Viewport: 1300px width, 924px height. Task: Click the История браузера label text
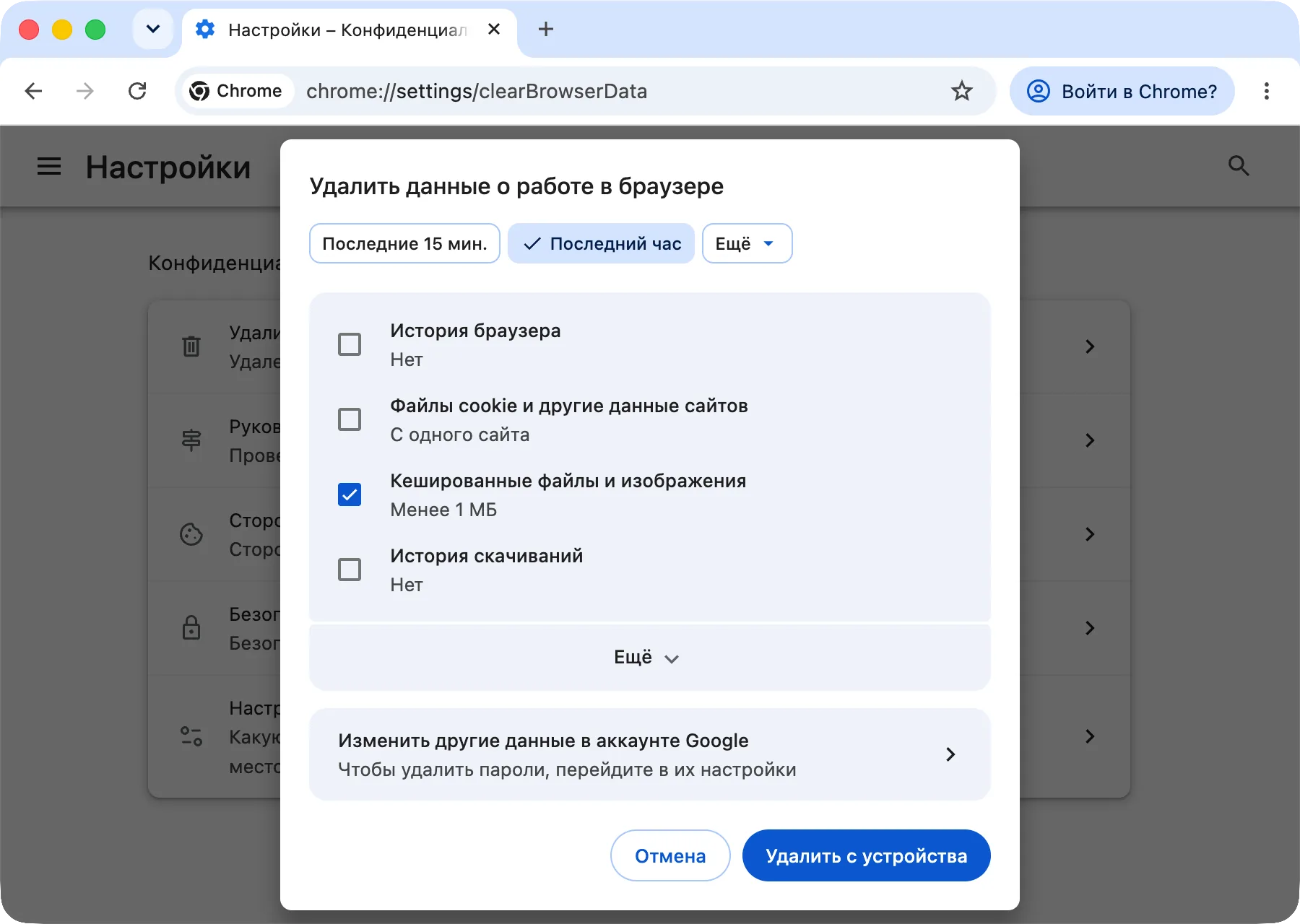click(x=475, y=331)
